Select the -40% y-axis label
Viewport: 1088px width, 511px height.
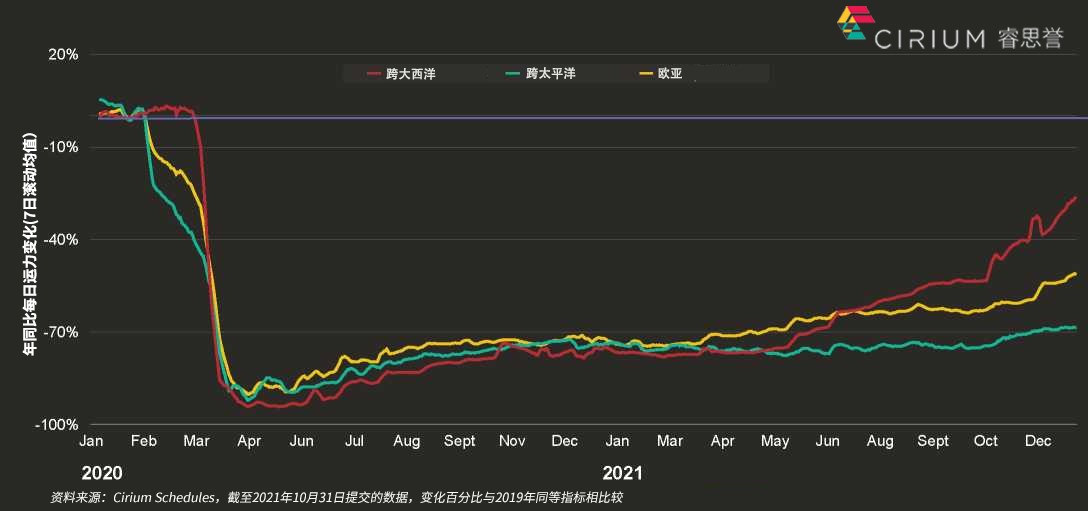click(x=62, y=240)
